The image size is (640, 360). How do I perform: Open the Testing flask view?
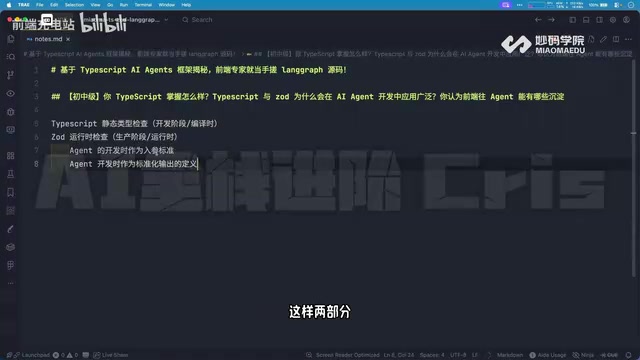(11, 174)
